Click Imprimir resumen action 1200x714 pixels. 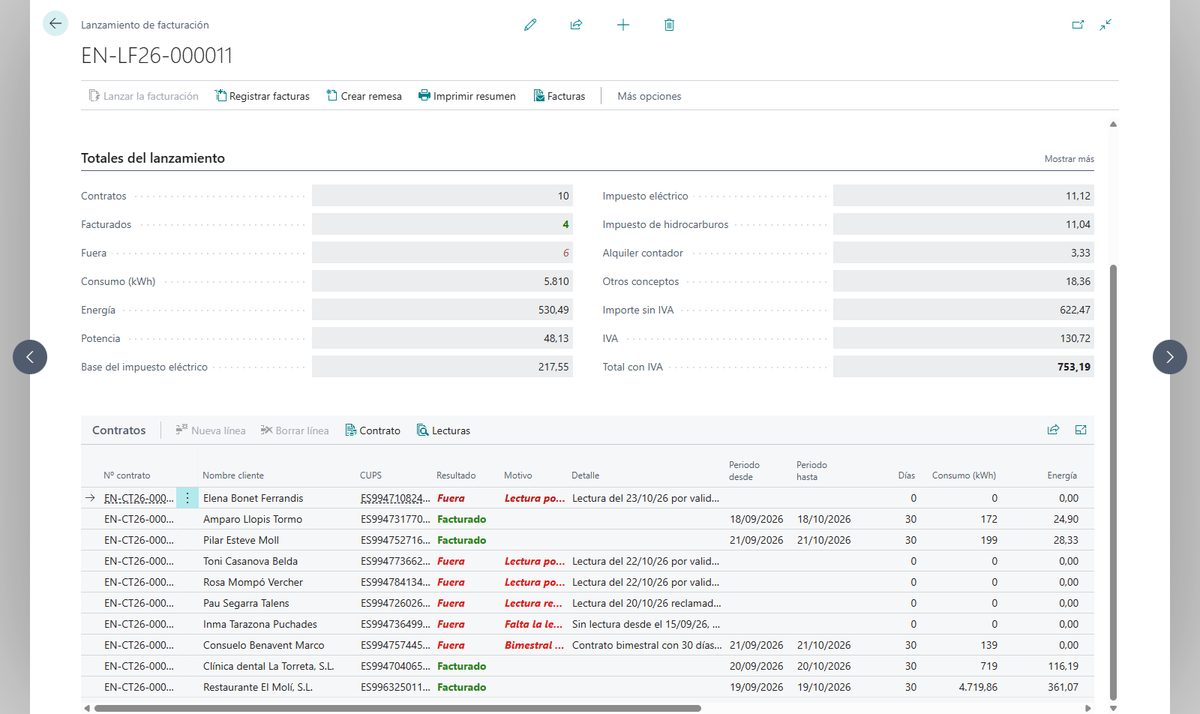467,96
